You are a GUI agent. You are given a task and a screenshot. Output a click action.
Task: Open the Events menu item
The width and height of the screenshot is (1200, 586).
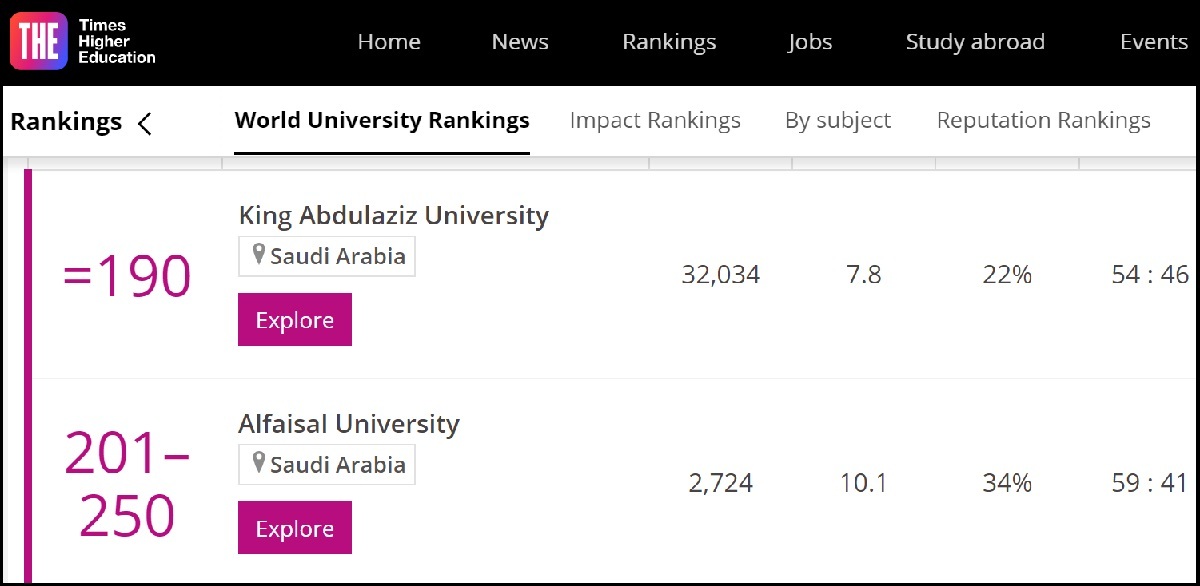click(x=1154, y=42)
